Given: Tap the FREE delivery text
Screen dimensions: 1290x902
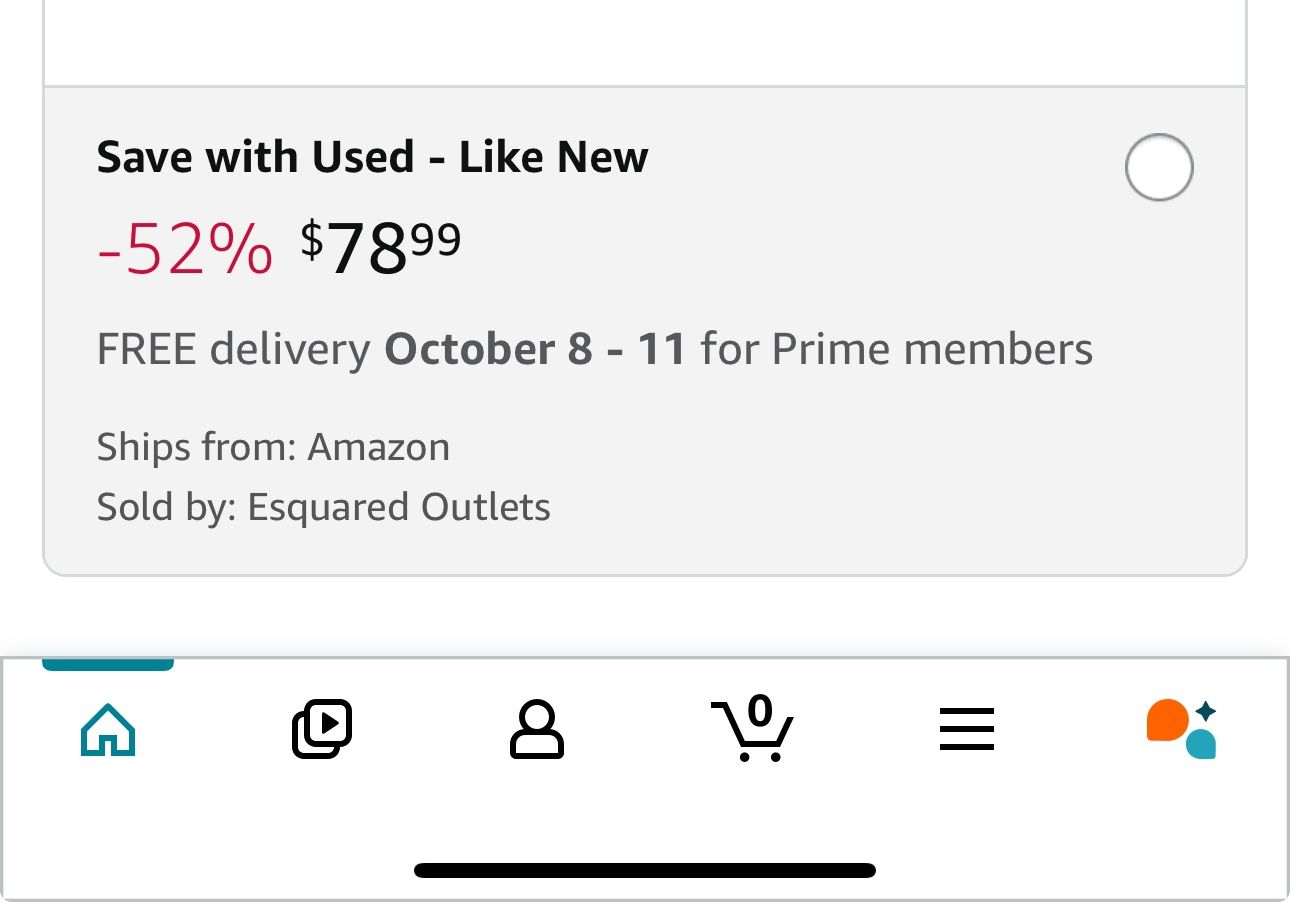Looking at the screenshot, I should [x=233, y=349].
